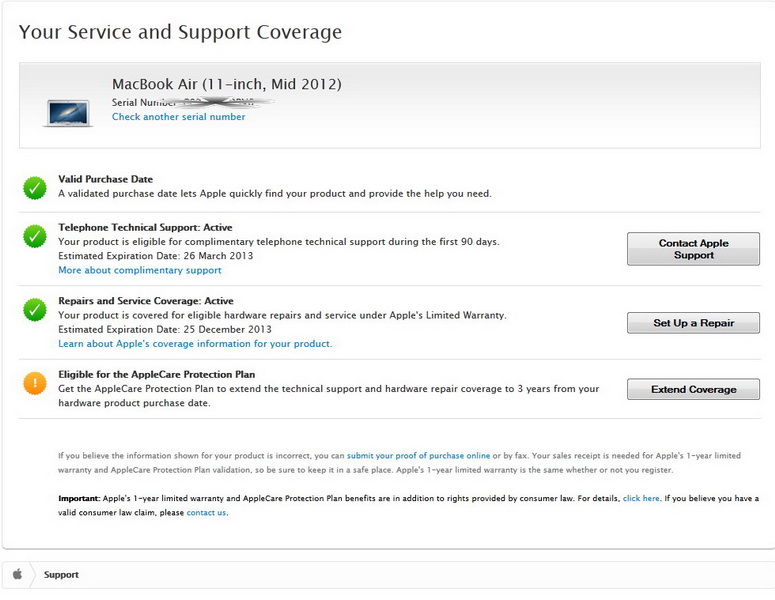Image resolution: width=775 pixels, height=600 pixels.
Task: Follow submit your proof of purchase online link
Action: pos(418,455)
